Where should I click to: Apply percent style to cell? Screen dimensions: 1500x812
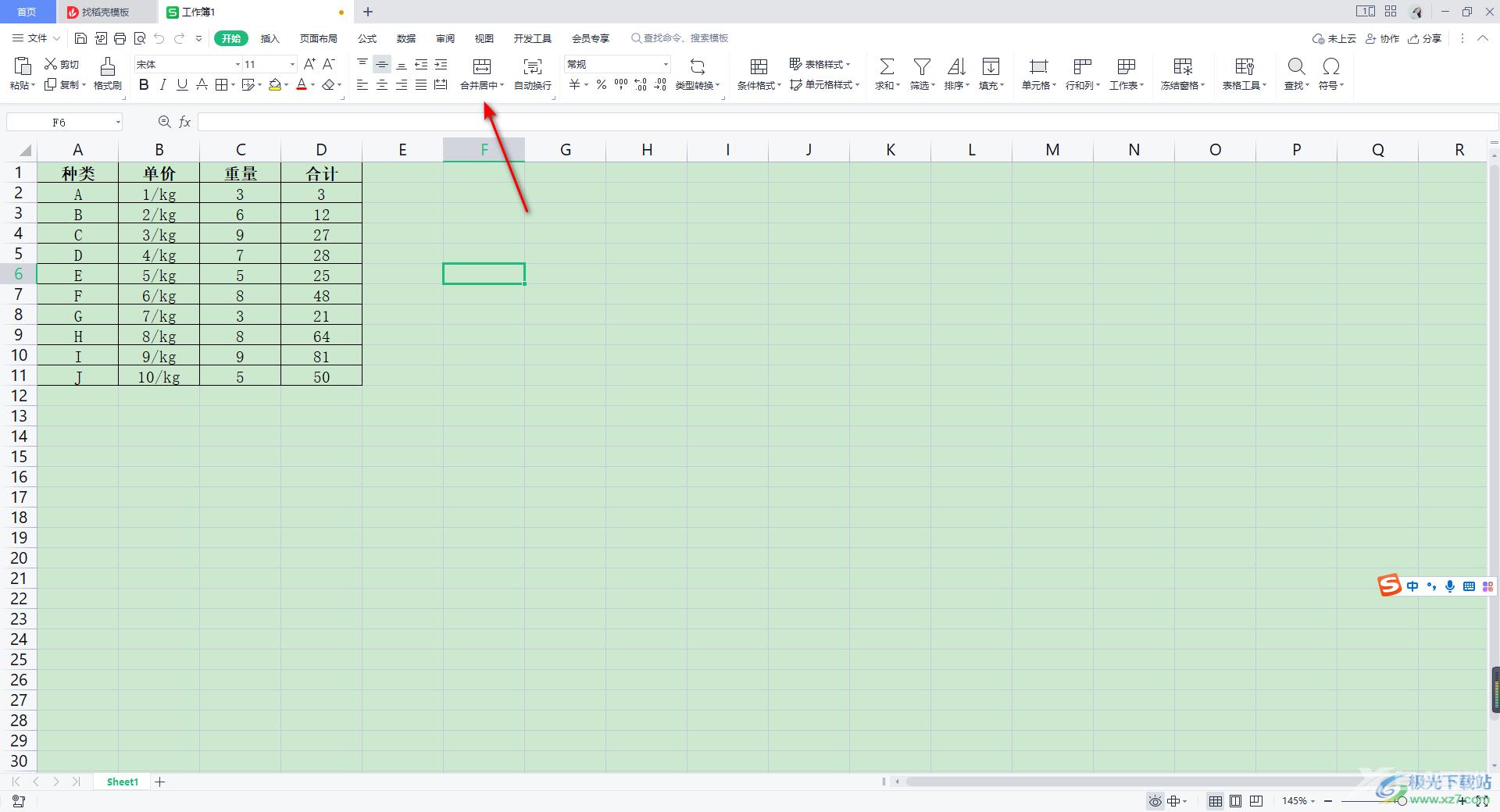click(601, 84)
